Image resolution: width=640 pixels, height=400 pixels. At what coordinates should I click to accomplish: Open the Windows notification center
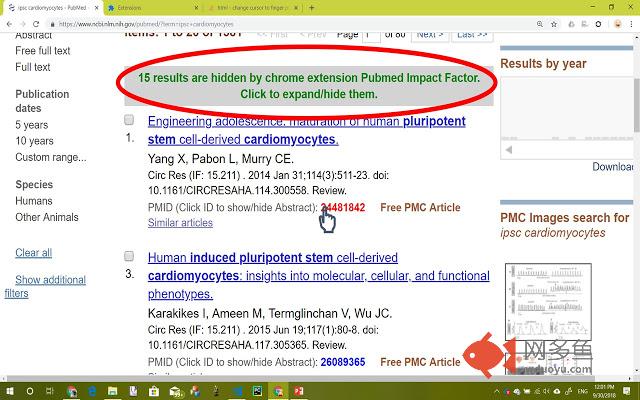(x=627, y=391)
